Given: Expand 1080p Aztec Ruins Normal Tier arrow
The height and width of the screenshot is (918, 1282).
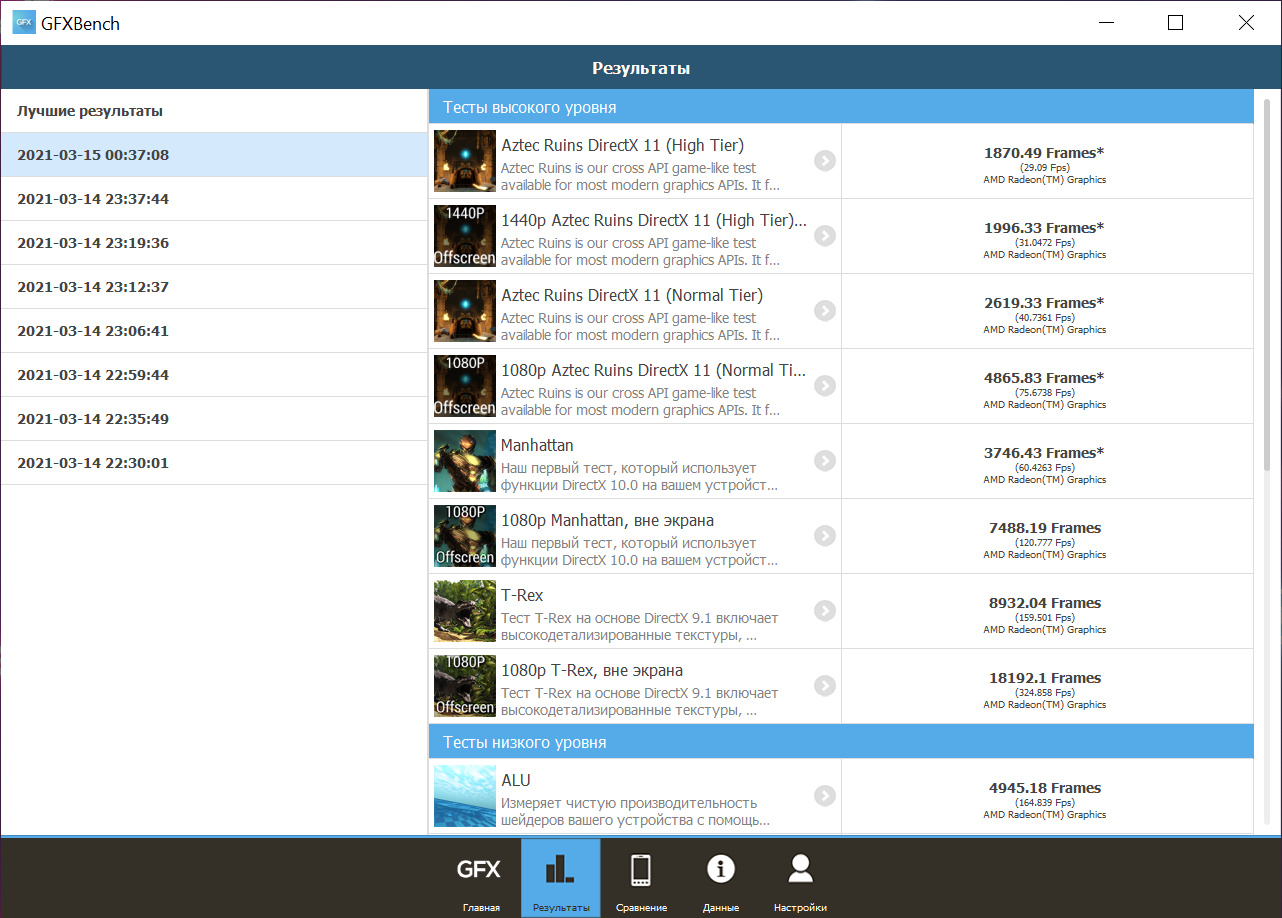Looking at the screenshot, I should (824, 386).
